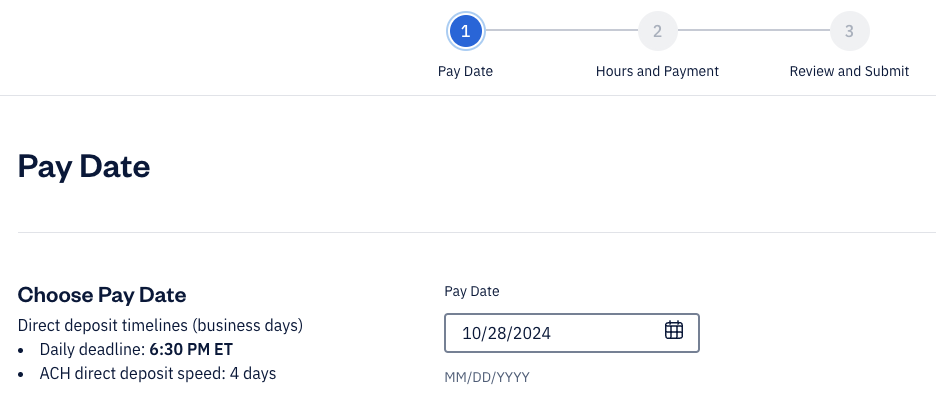
Task: Click the step 3 circle indicator
Action: click(849, 31)
